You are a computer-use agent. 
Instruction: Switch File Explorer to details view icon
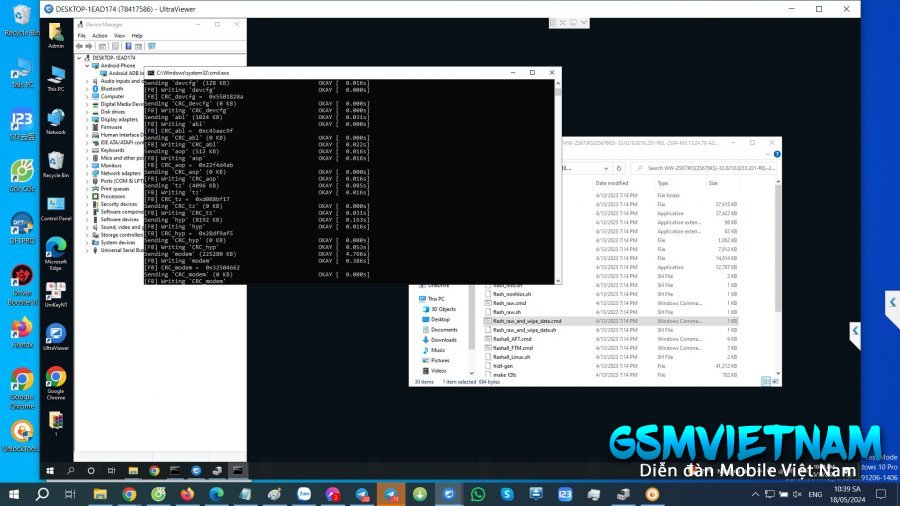(765, 381)
